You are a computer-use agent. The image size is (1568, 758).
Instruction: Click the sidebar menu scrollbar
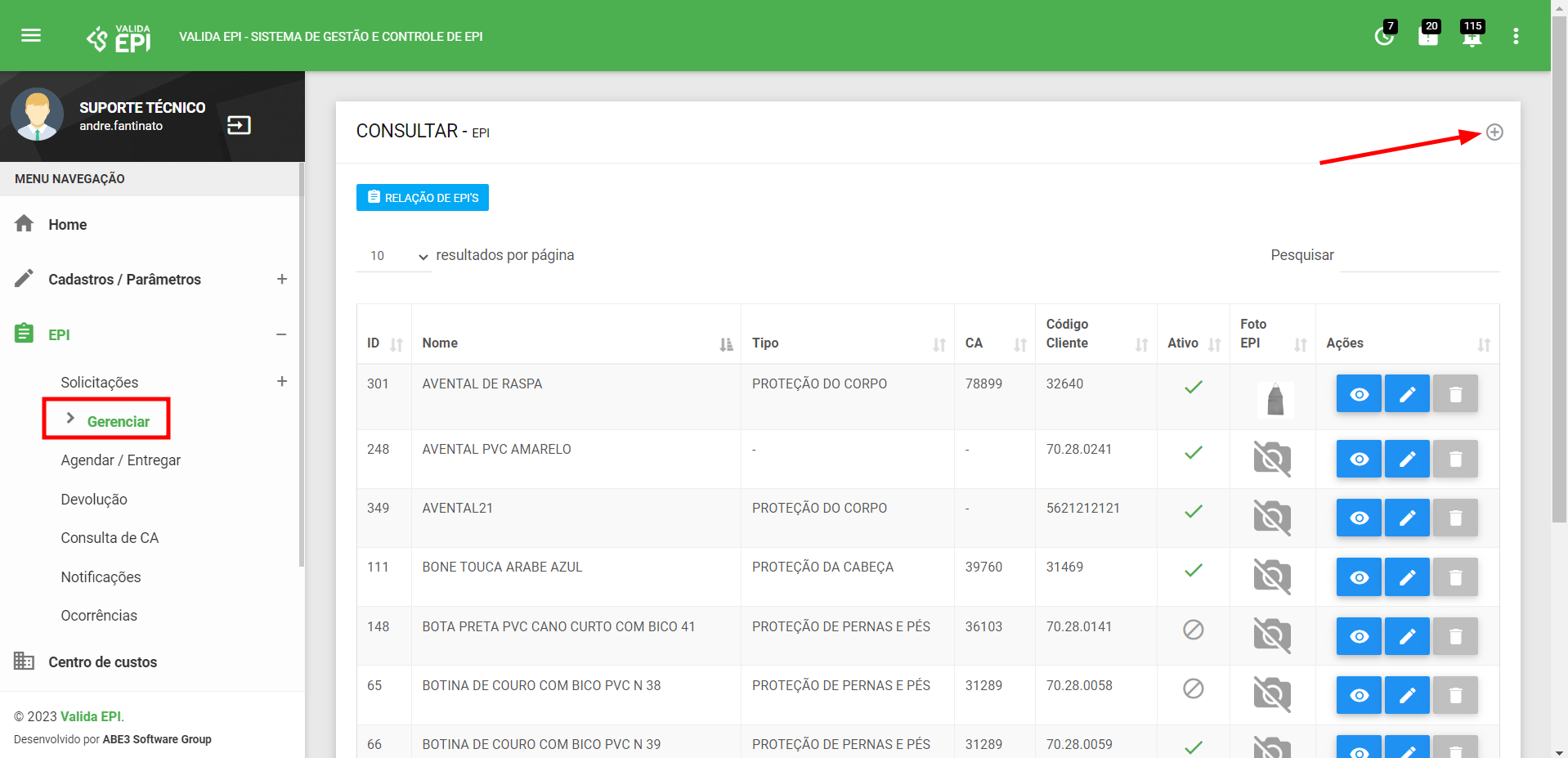pyautogui.click(x=302, y=364)
